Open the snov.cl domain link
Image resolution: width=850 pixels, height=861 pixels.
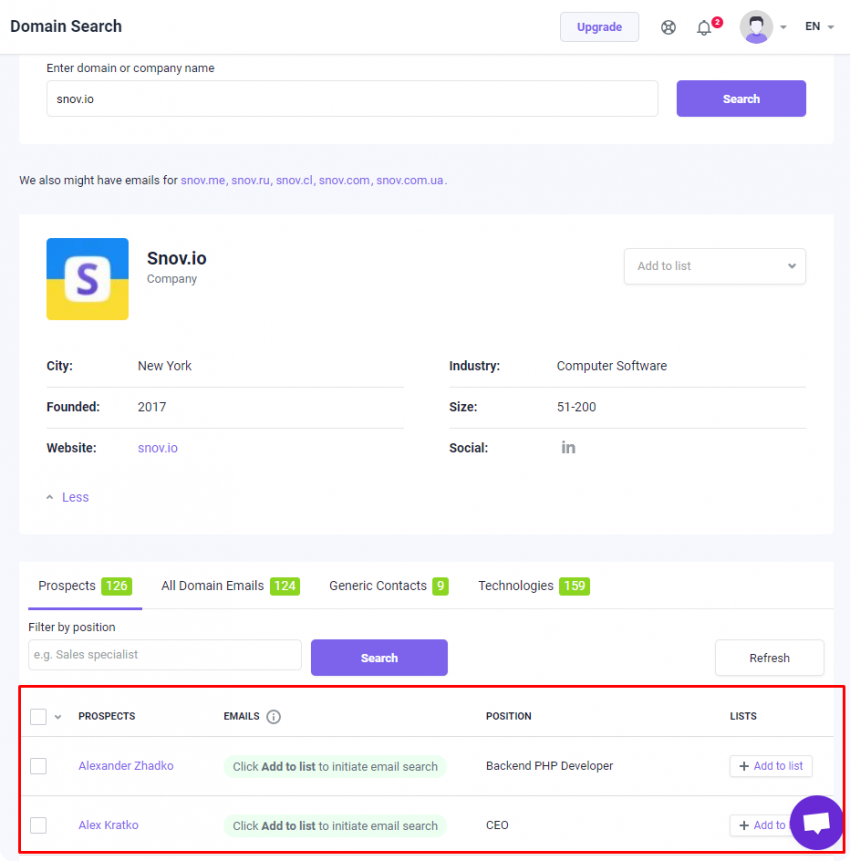tap(294, 180)
